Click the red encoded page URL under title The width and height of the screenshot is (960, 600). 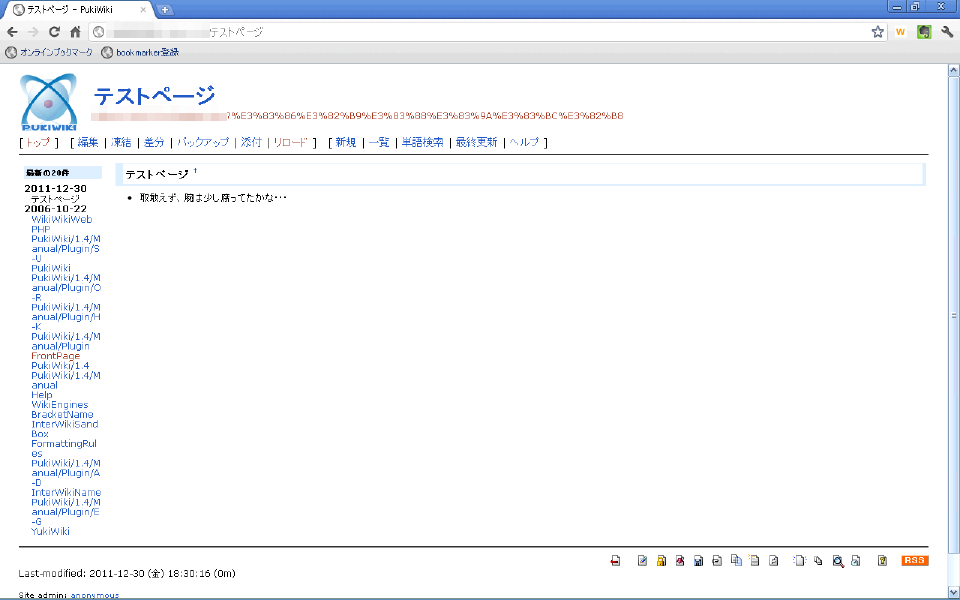[357, 116]
